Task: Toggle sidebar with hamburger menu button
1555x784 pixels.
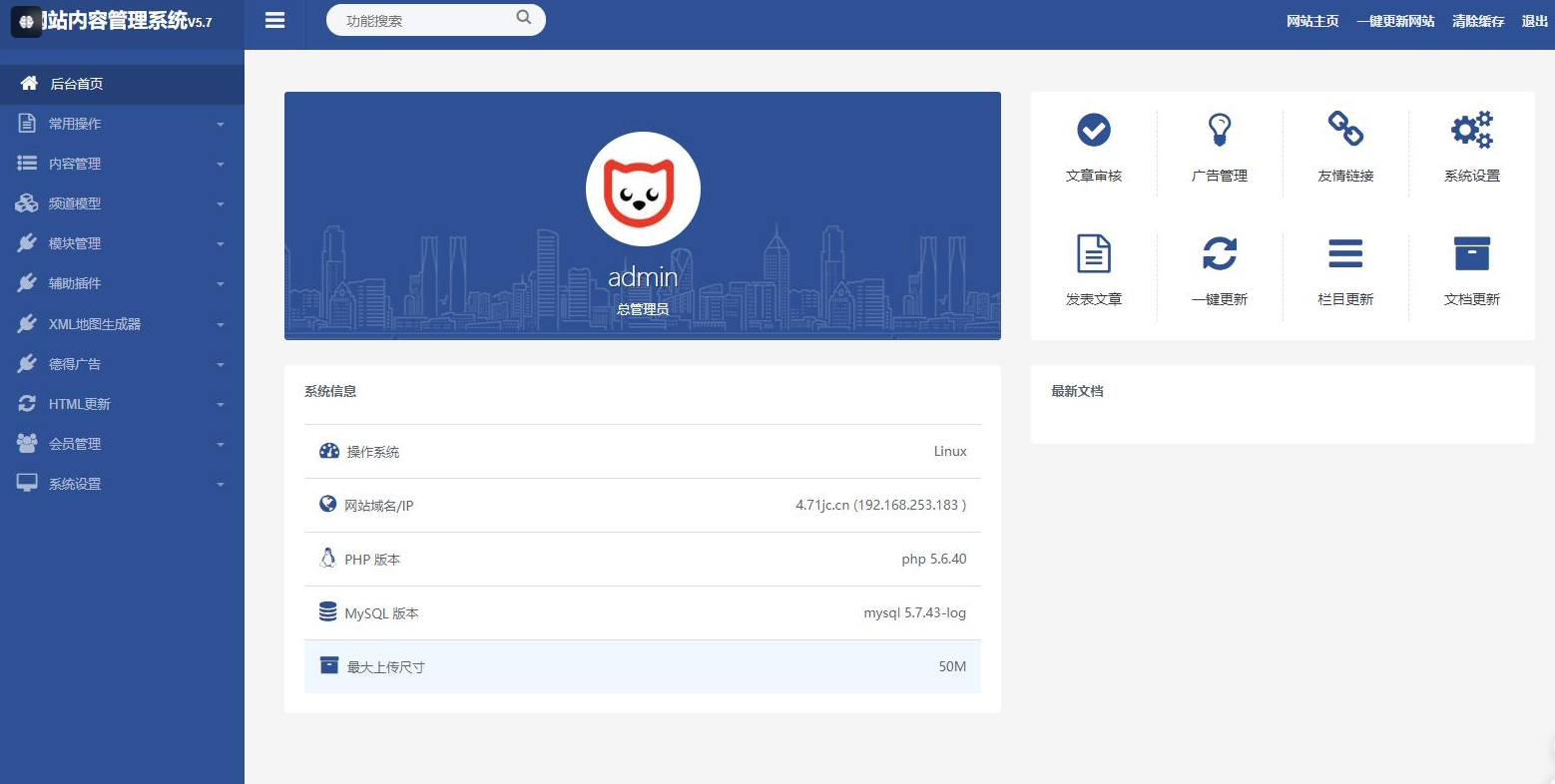Action: tap(275, 21)
